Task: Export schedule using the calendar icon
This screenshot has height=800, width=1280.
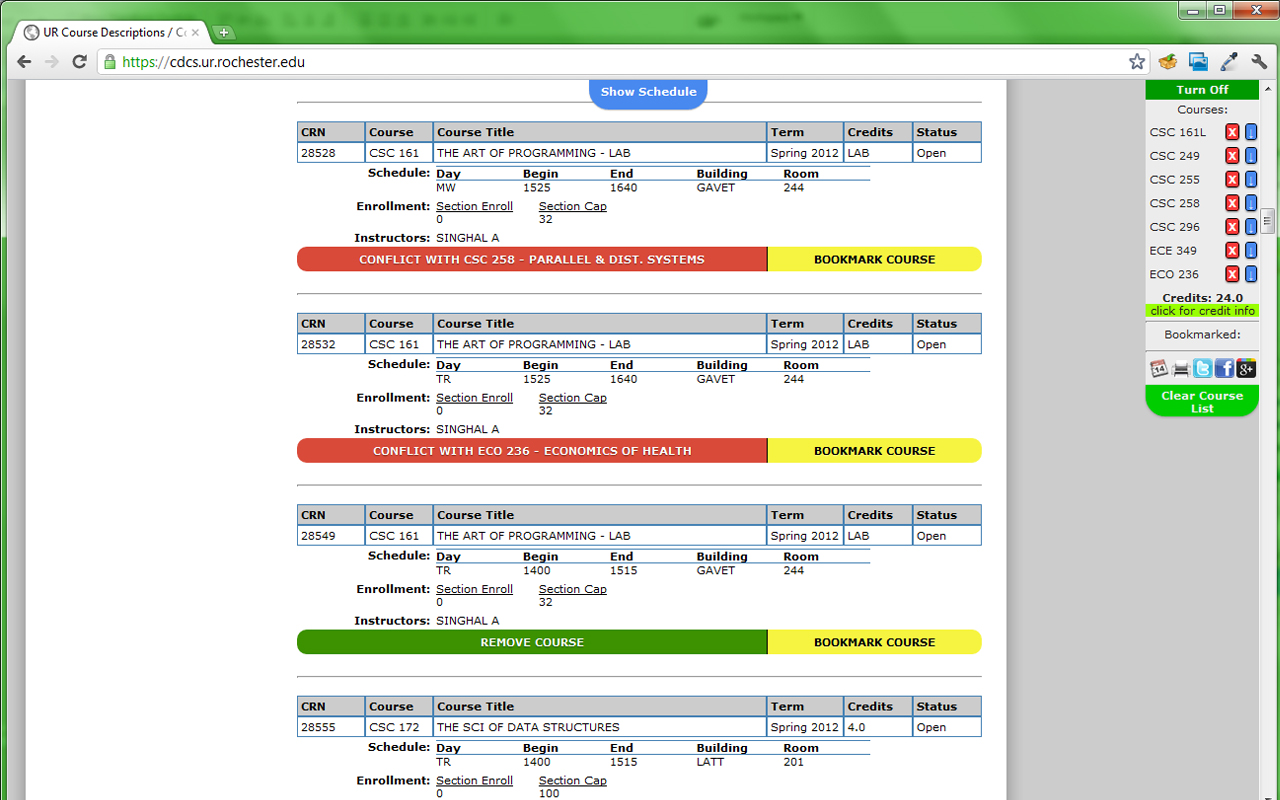Action: click(1160, 368)
